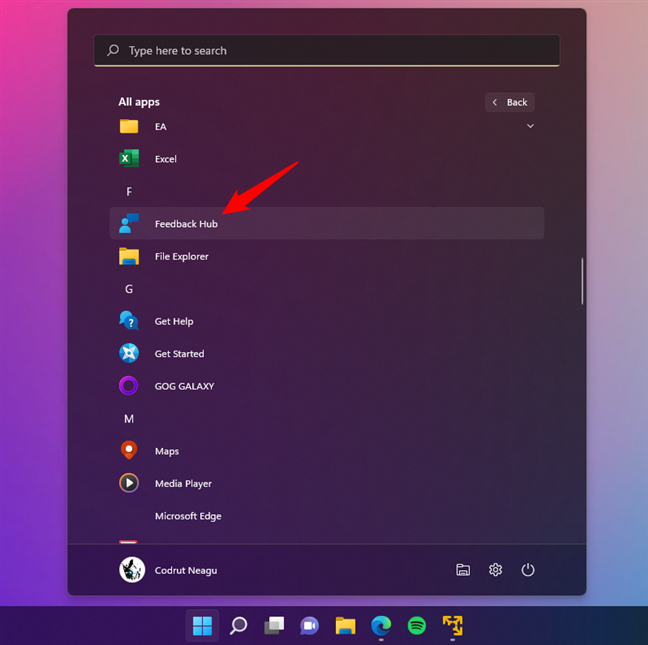Open Task View from taskbar
648x645 pixels.
click(x=274, y=626)
